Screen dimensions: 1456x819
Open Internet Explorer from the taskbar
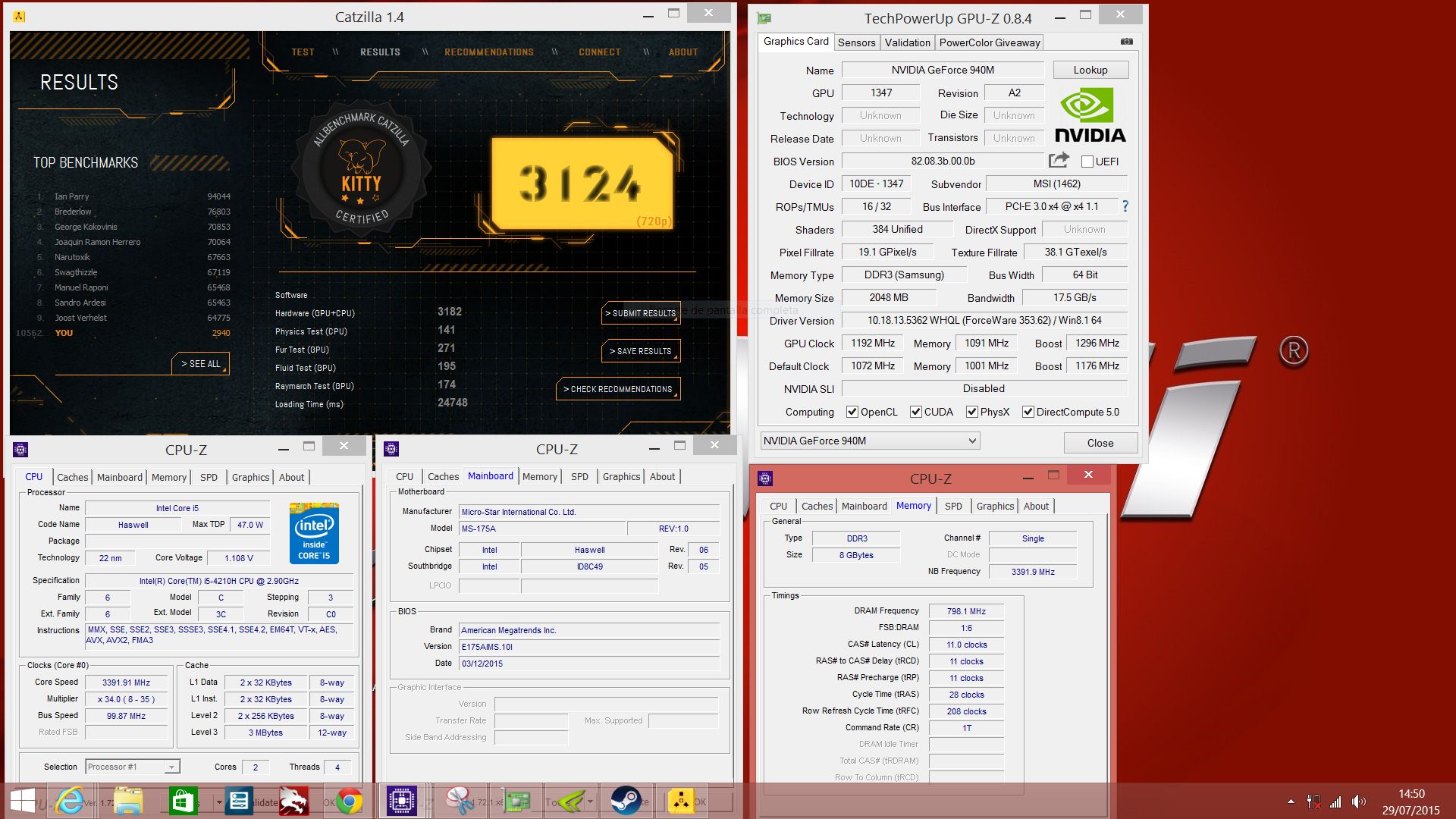tap(71, 801)
